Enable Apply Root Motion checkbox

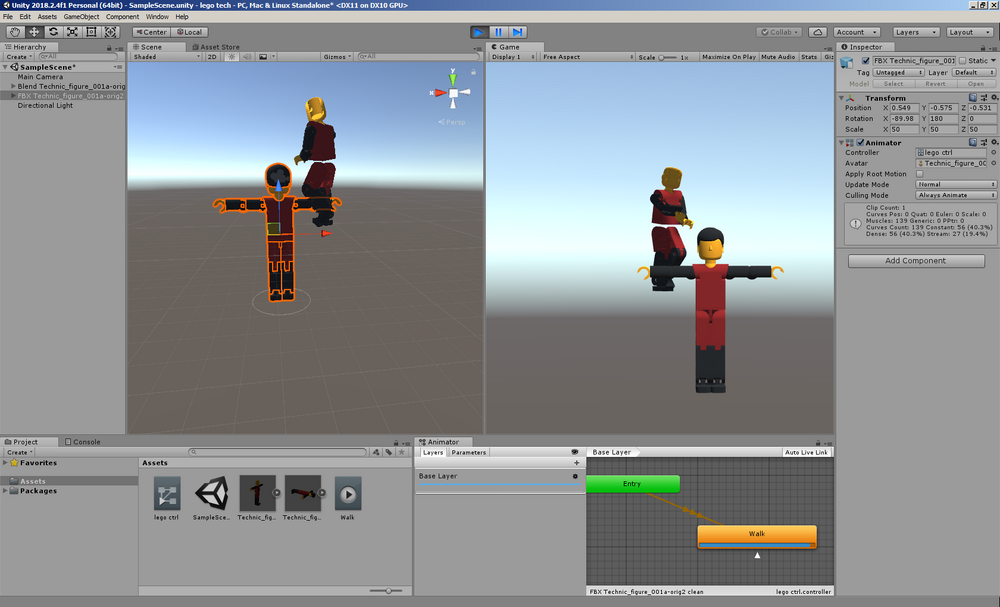point(920,174)
